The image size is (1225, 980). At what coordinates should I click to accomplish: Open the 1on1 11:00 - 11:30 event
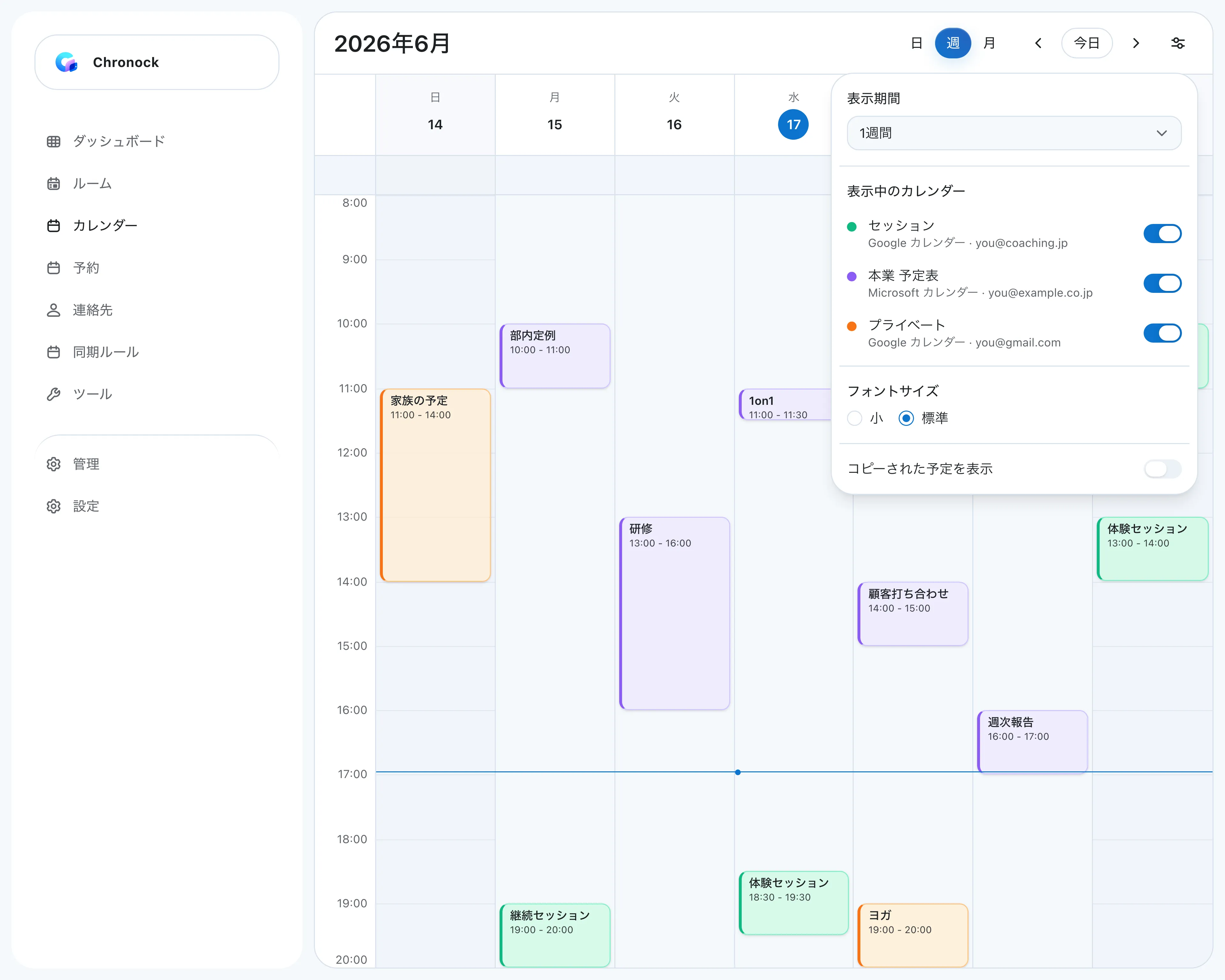[785, 405]
